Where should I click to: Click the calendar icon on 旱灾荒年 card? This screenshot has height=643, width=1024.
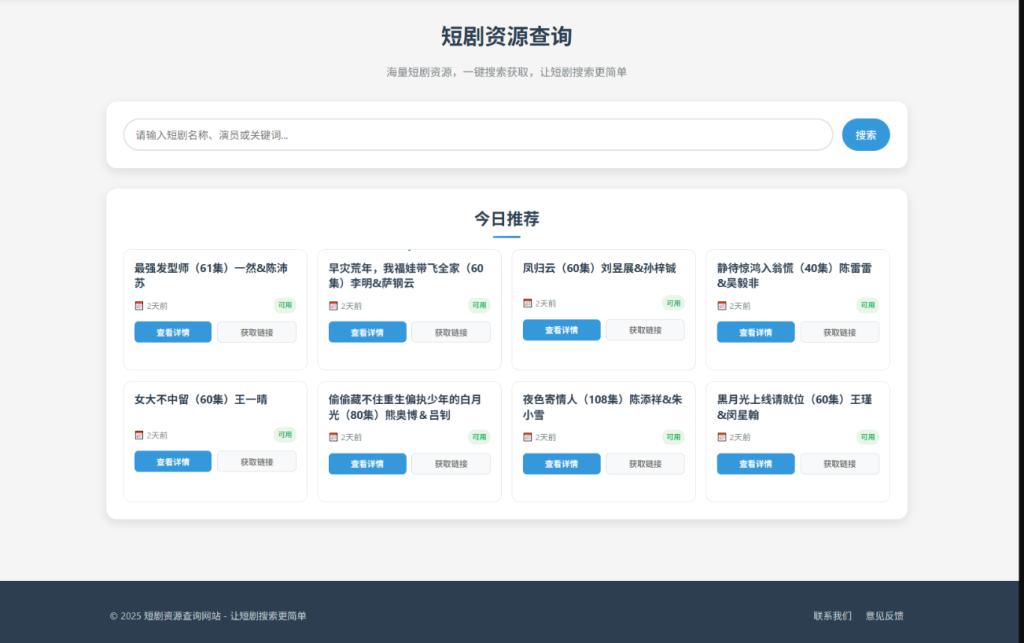[x=331, y=304]
